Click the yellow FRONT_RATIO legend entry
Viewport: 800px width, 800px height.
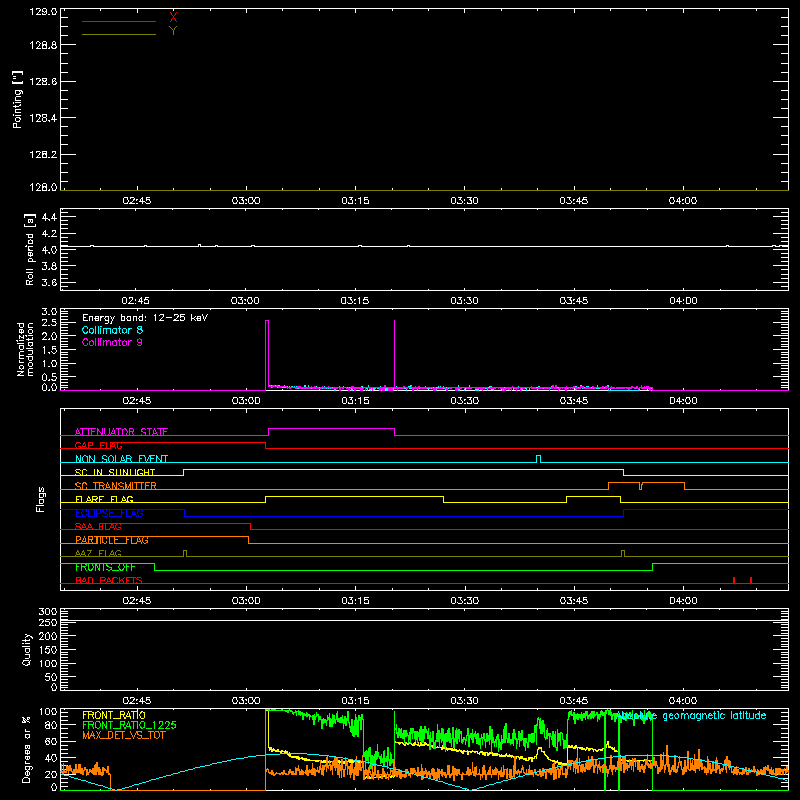[114, 715]
